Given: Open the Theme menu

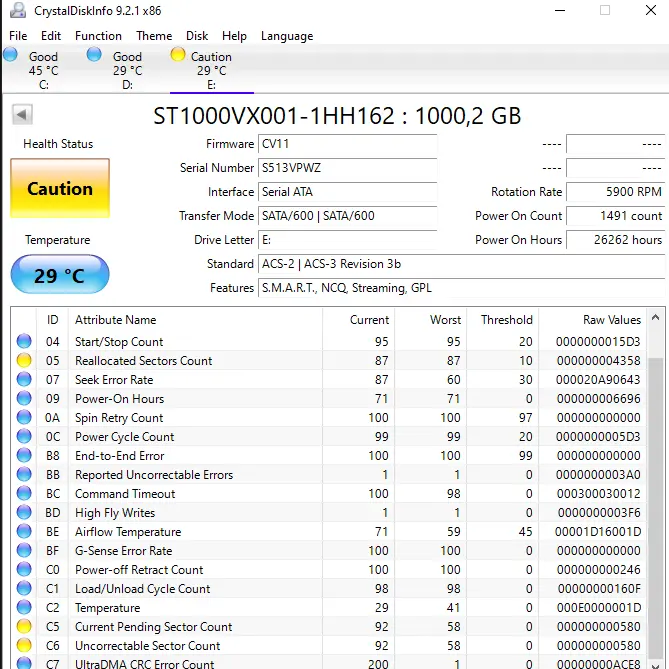Looking at the screenshot, I should coord(154,36).
